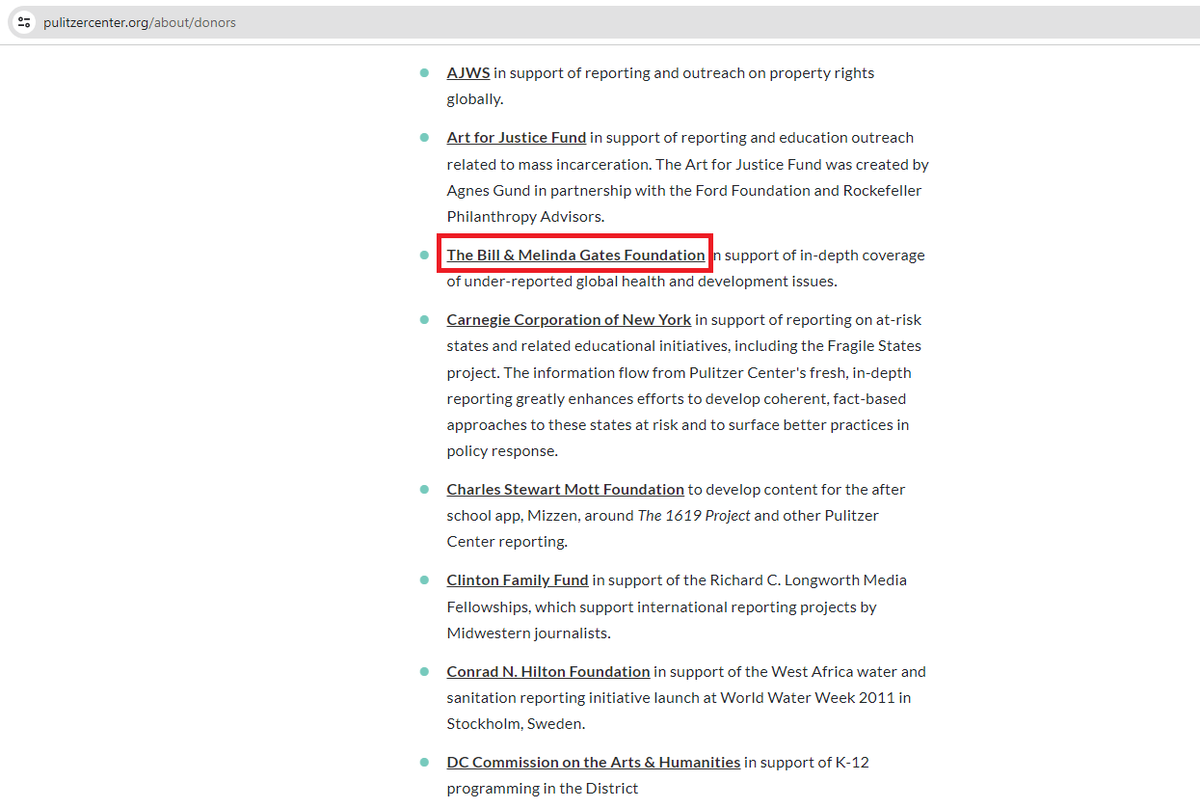The image size is (1200, 808).
Task: Click the italic text "The 1619 Project"
Action: click(694, 516)
